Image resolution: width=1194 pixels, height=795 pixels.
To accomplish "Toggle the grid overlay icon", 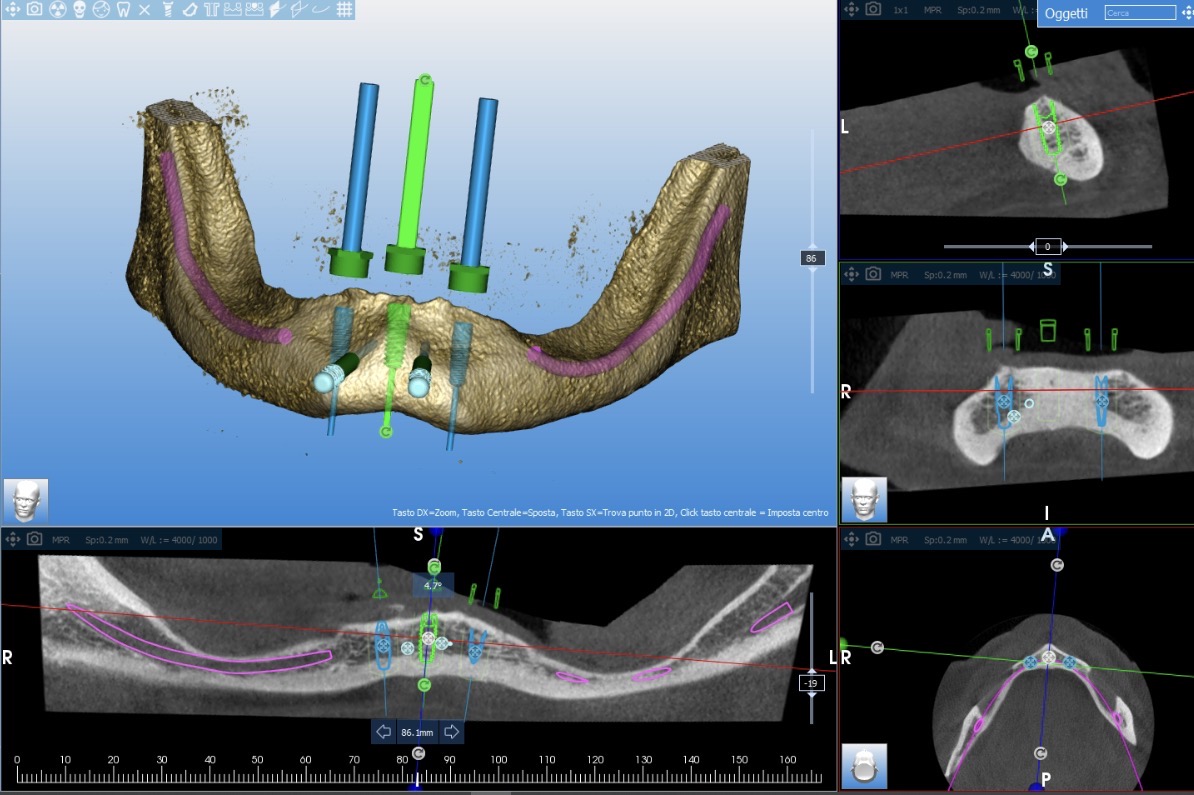I will [344, 9].
